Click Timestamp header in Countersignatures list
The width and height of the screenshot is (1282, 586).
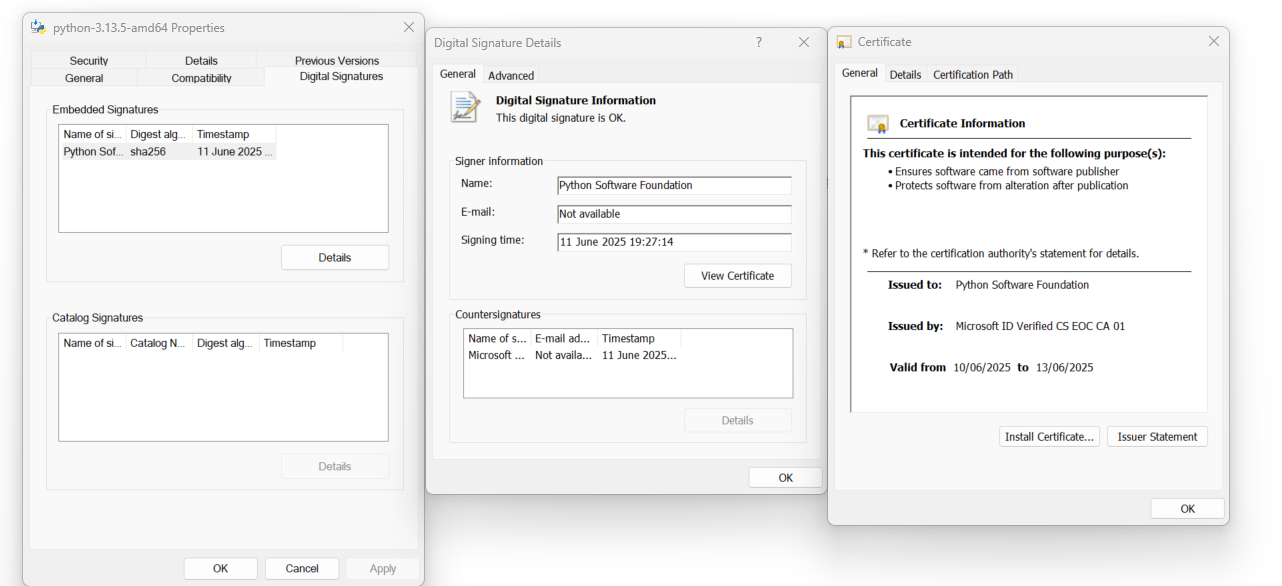coord(640,338)
